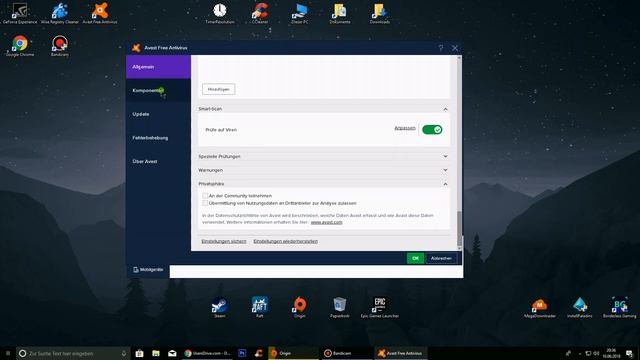Open the www.avast.com link
Image resolution: width=640 pixels, height=360 pixels.
(x=326, y=222)
